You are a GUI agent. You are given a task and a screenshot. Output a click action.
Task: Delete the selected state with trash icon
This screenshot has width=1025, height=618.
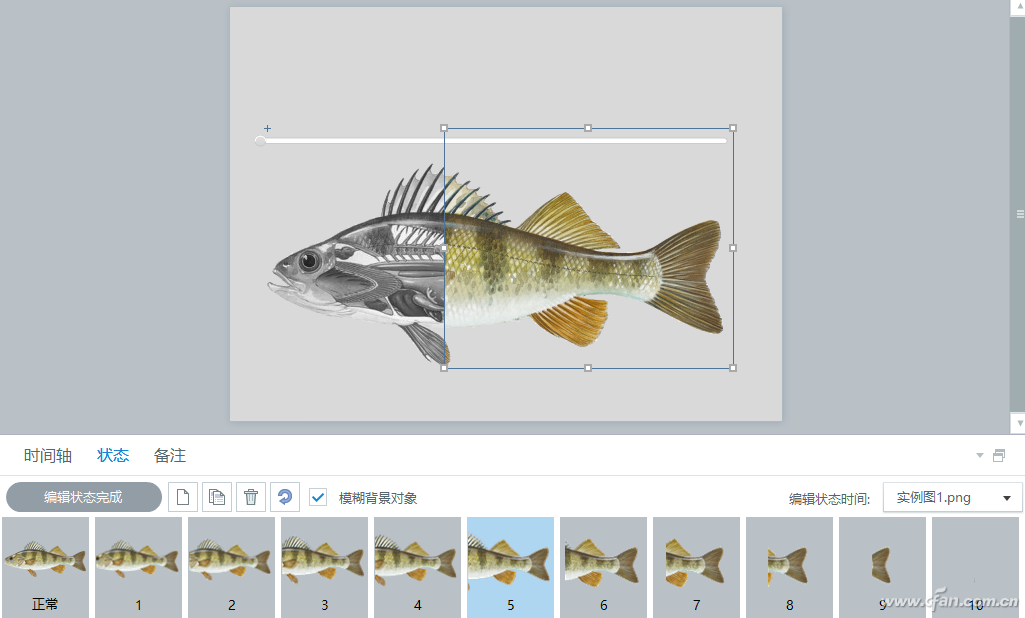point(251,497)
